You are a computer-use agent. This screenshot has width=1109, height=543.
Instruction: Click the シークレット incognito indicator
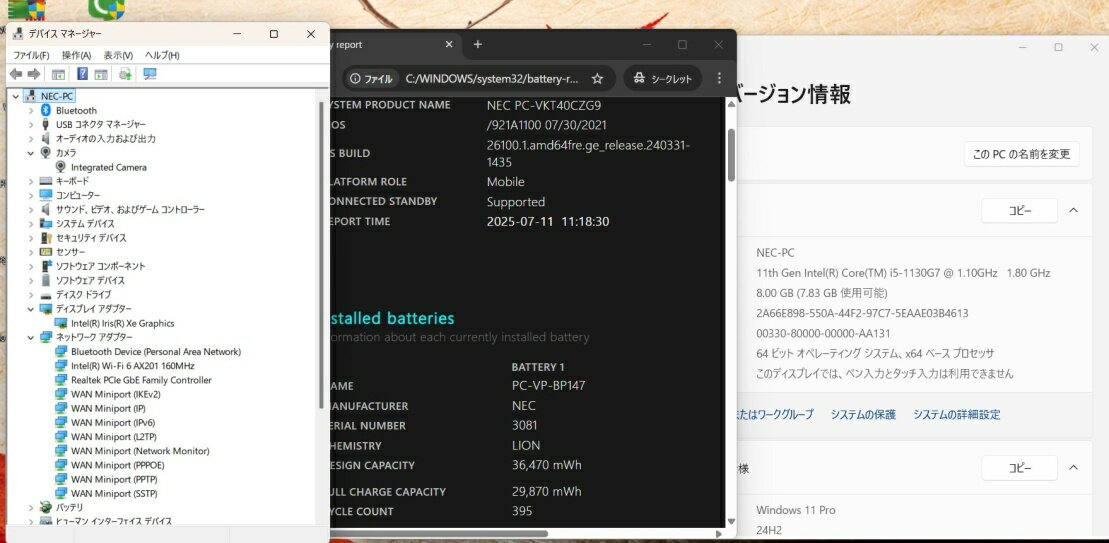pyautogui.click(x=662, y=78)
